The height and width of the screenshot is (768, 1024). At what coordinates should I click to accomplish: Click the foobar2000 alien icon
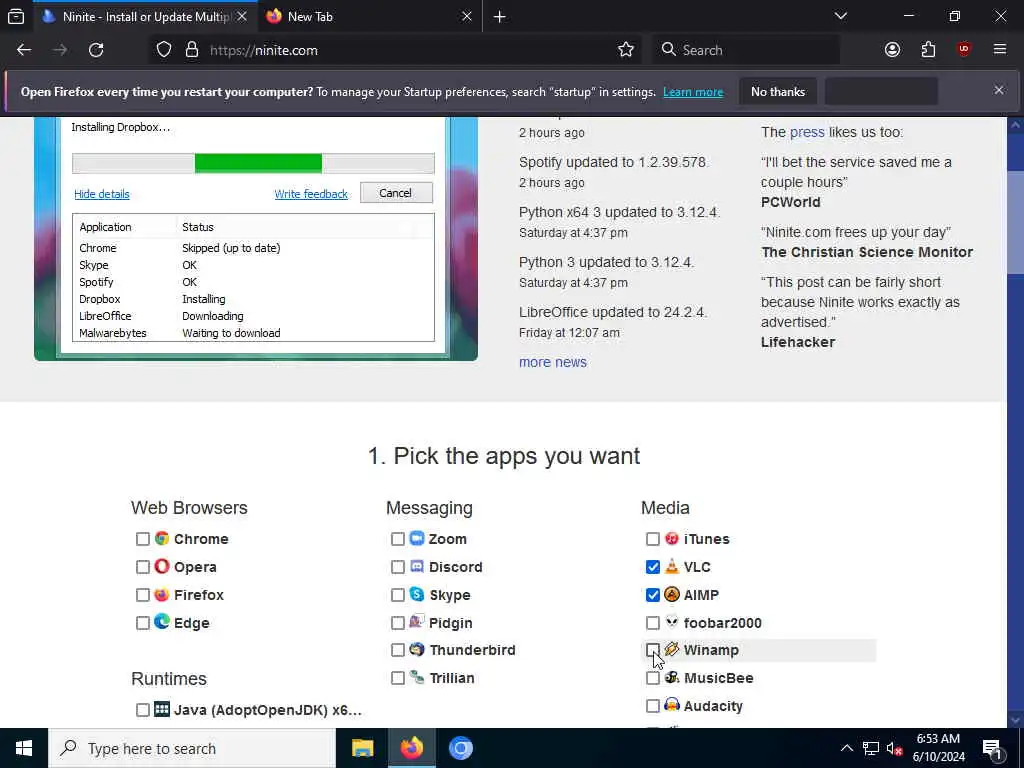[x=672, y=622]
